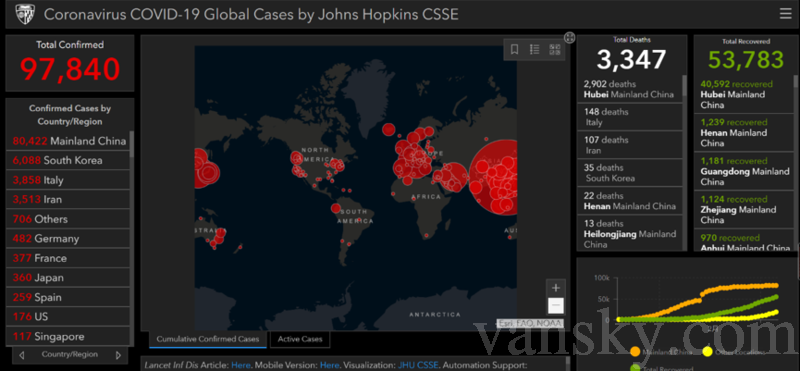Open the hamburger menu icon
800x371 pixels.
[x=785, y=14]
